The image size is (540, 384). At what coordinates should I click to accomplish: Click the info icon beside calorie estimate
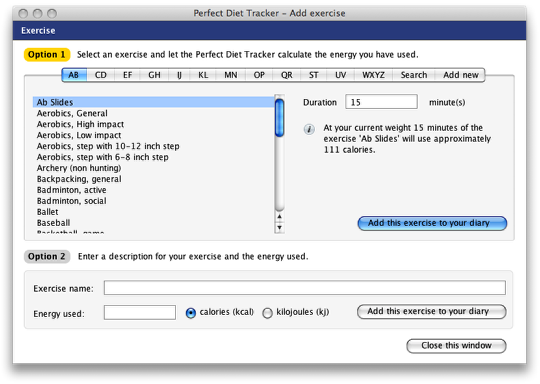point(309,129)
